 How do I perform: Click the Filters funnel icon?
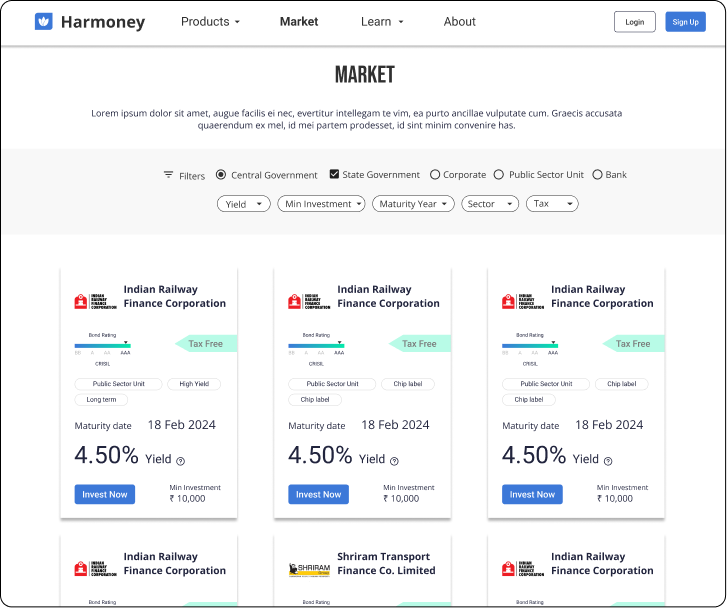[x=168, y=174]
